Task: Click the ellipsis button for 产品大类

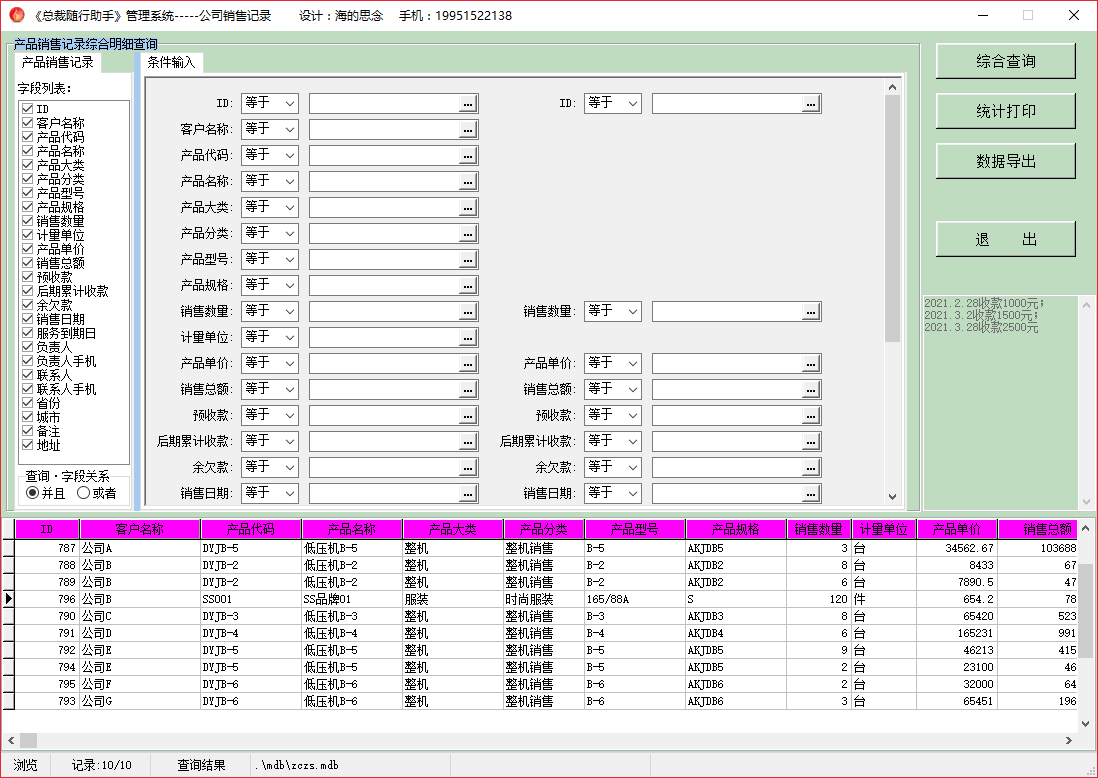Action: (468, 207)
